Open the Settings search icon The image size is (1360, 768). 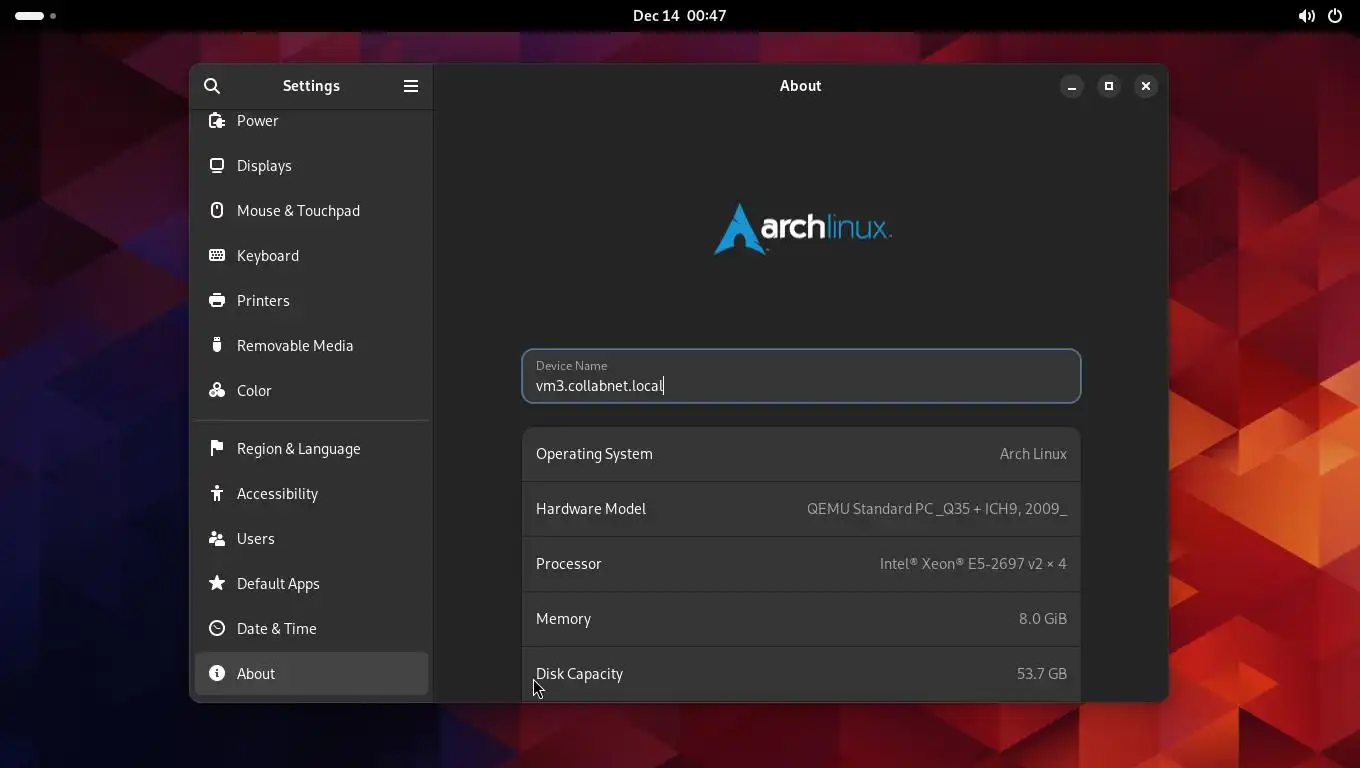(212, 86)
